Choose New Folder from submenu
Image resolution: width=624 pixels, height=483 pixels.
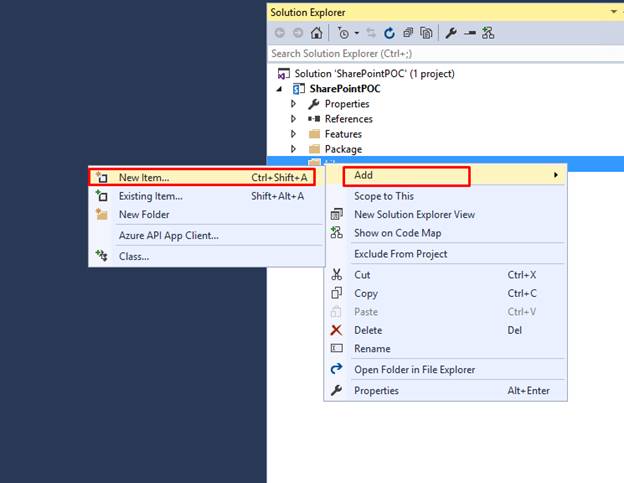click(206, 214)
